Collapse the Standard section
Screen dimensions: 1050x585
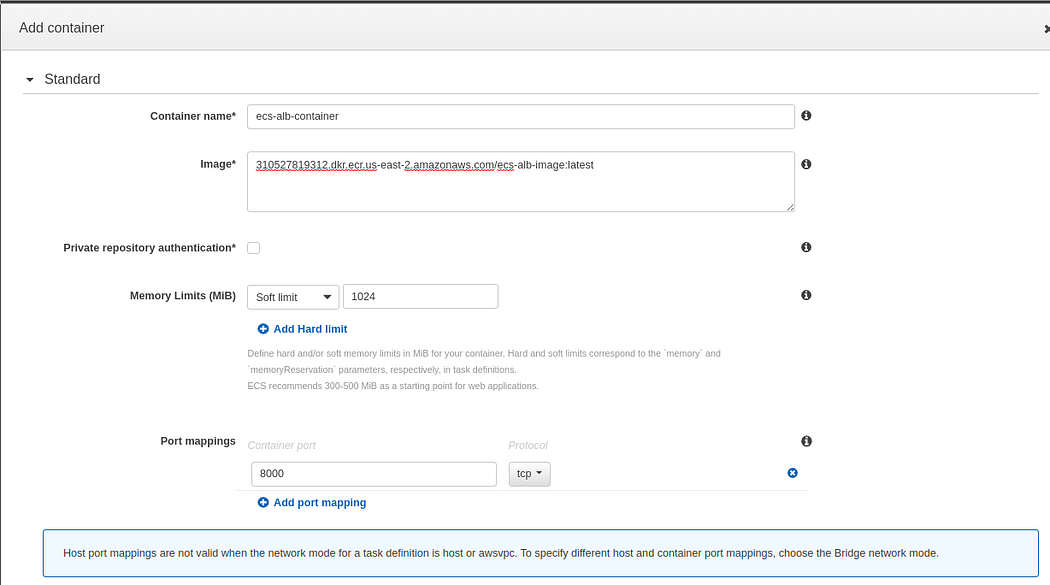[29, 80]
